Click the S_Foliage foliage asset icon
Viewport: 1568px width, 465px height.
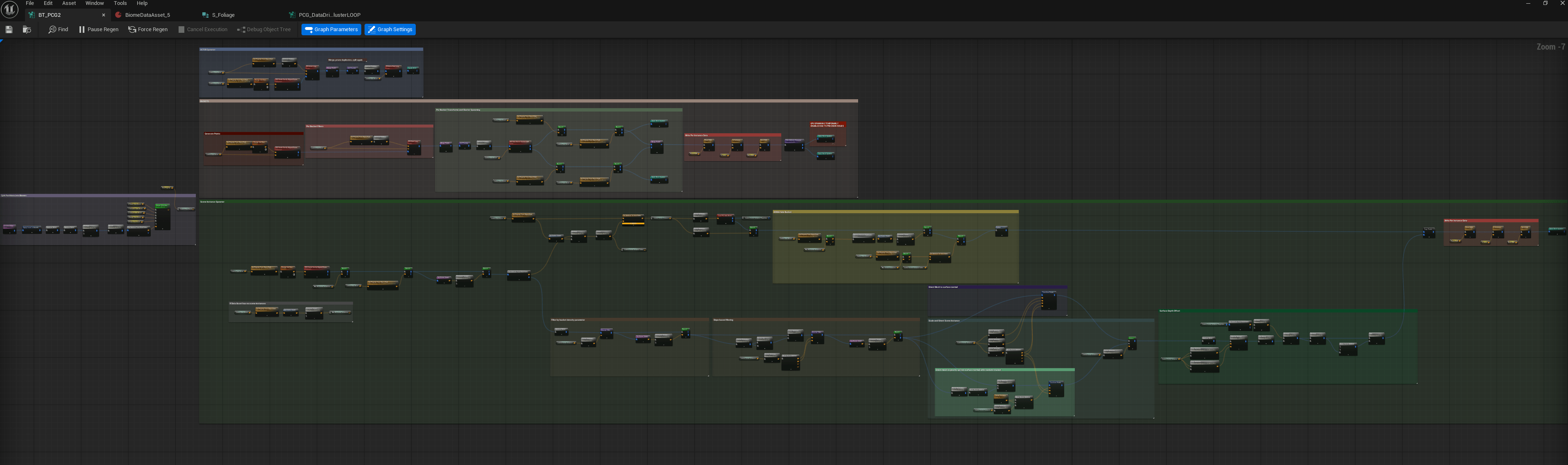205,15
